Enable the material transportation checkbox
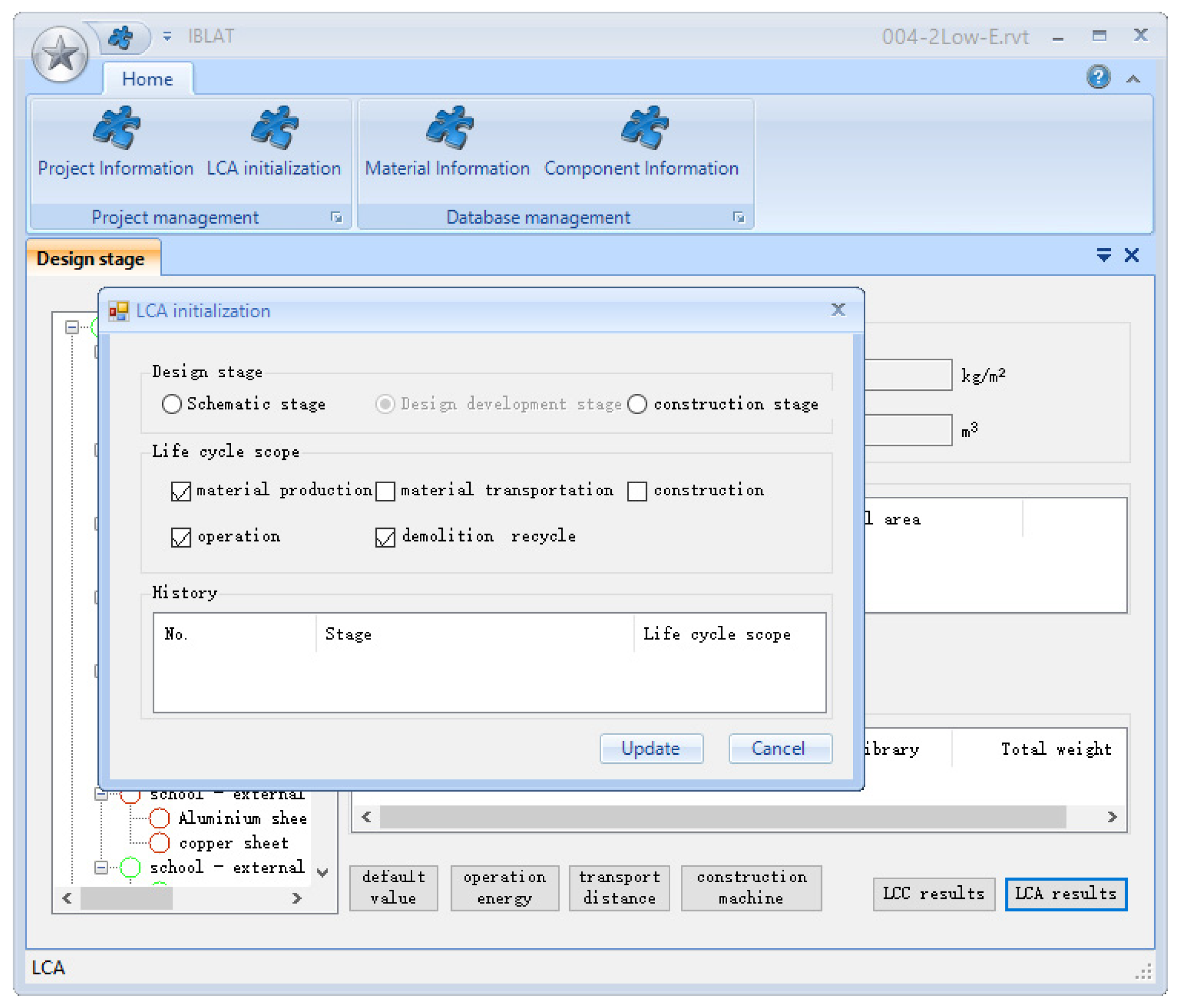 (x=385, y=491)
